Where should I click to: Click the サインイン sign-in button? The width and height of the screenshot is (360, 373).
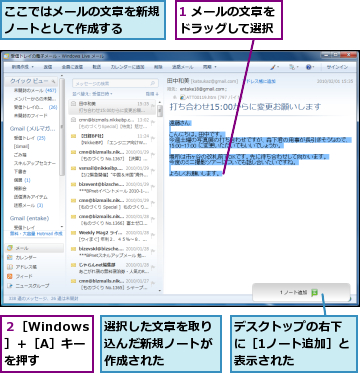(x=337, y=67)
